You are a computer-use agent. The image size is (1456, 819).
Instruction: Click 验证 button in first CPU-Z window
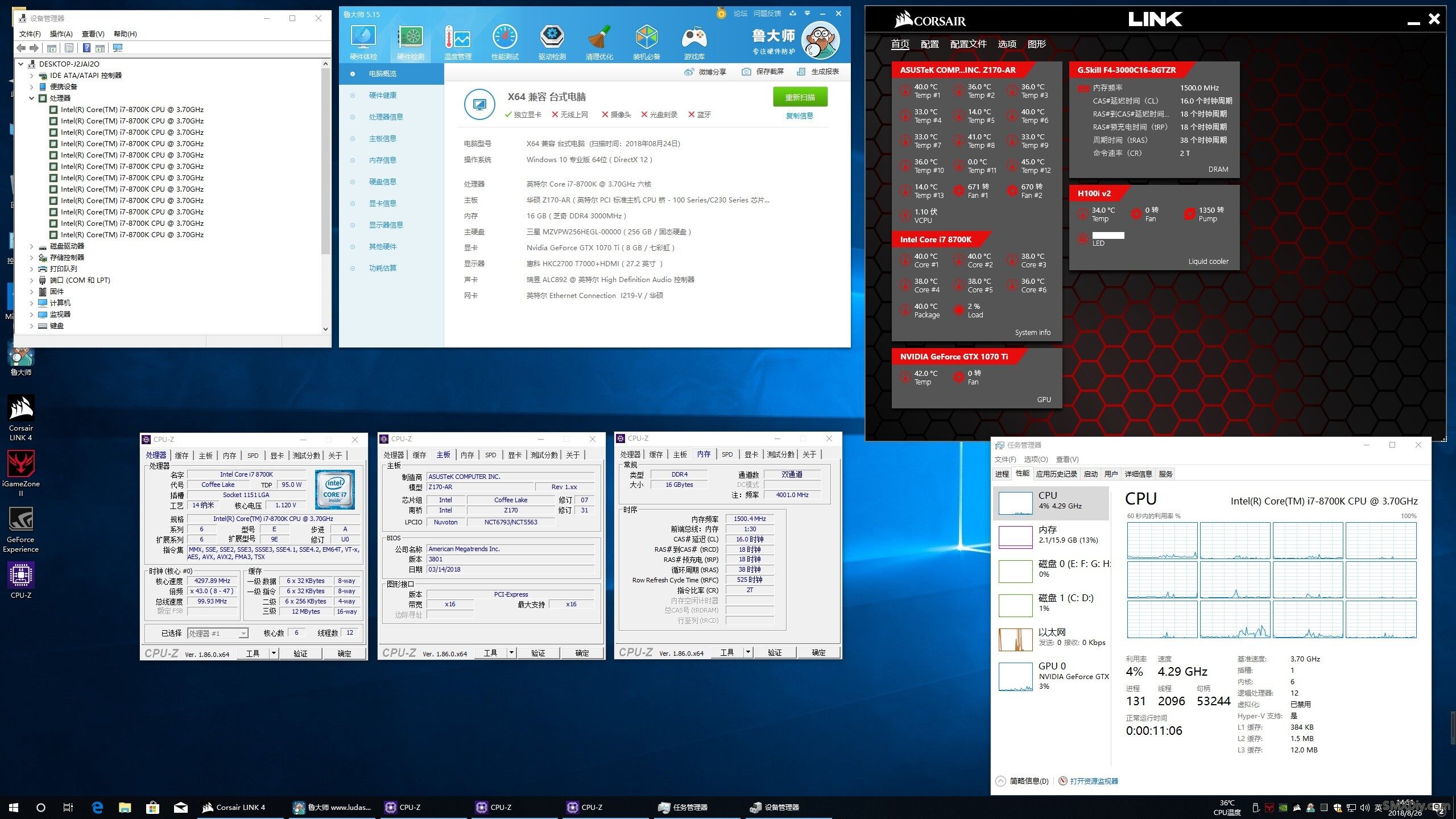tap(300, 653)
